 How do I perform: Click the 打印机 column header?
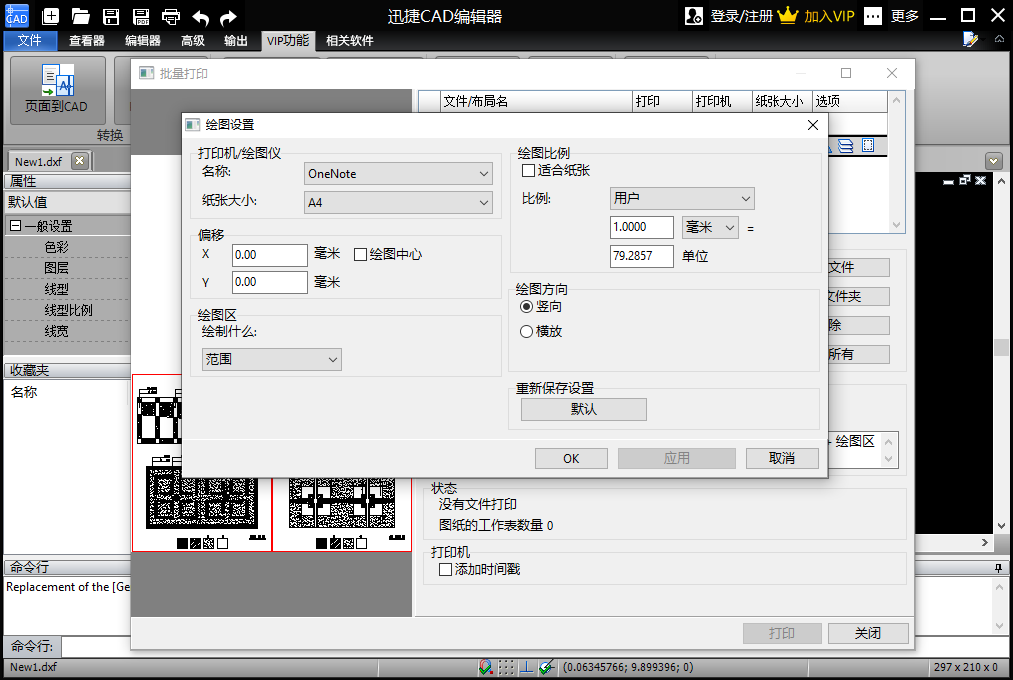pyautogui.click(x=722, y=101)
